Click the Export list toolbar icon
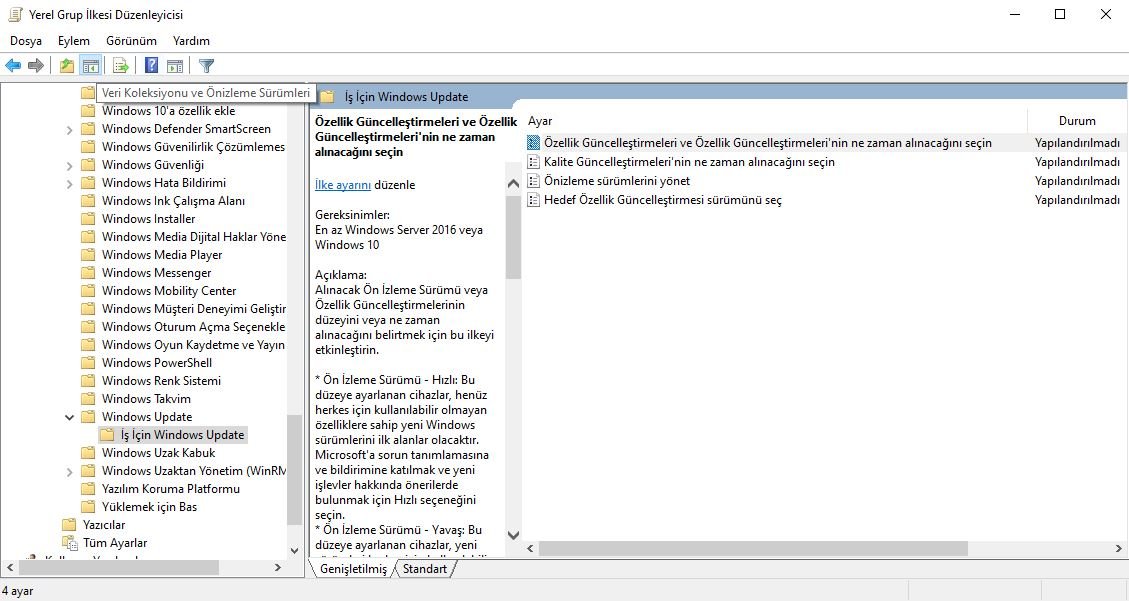This screenshot has height=601, width=1129. 120,66
